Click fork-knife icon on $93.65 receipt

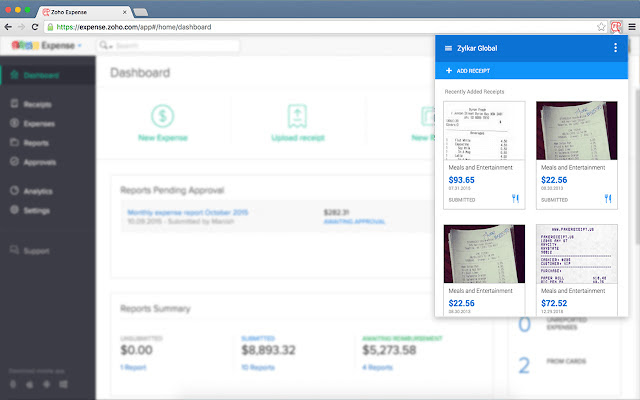point(515,199)
